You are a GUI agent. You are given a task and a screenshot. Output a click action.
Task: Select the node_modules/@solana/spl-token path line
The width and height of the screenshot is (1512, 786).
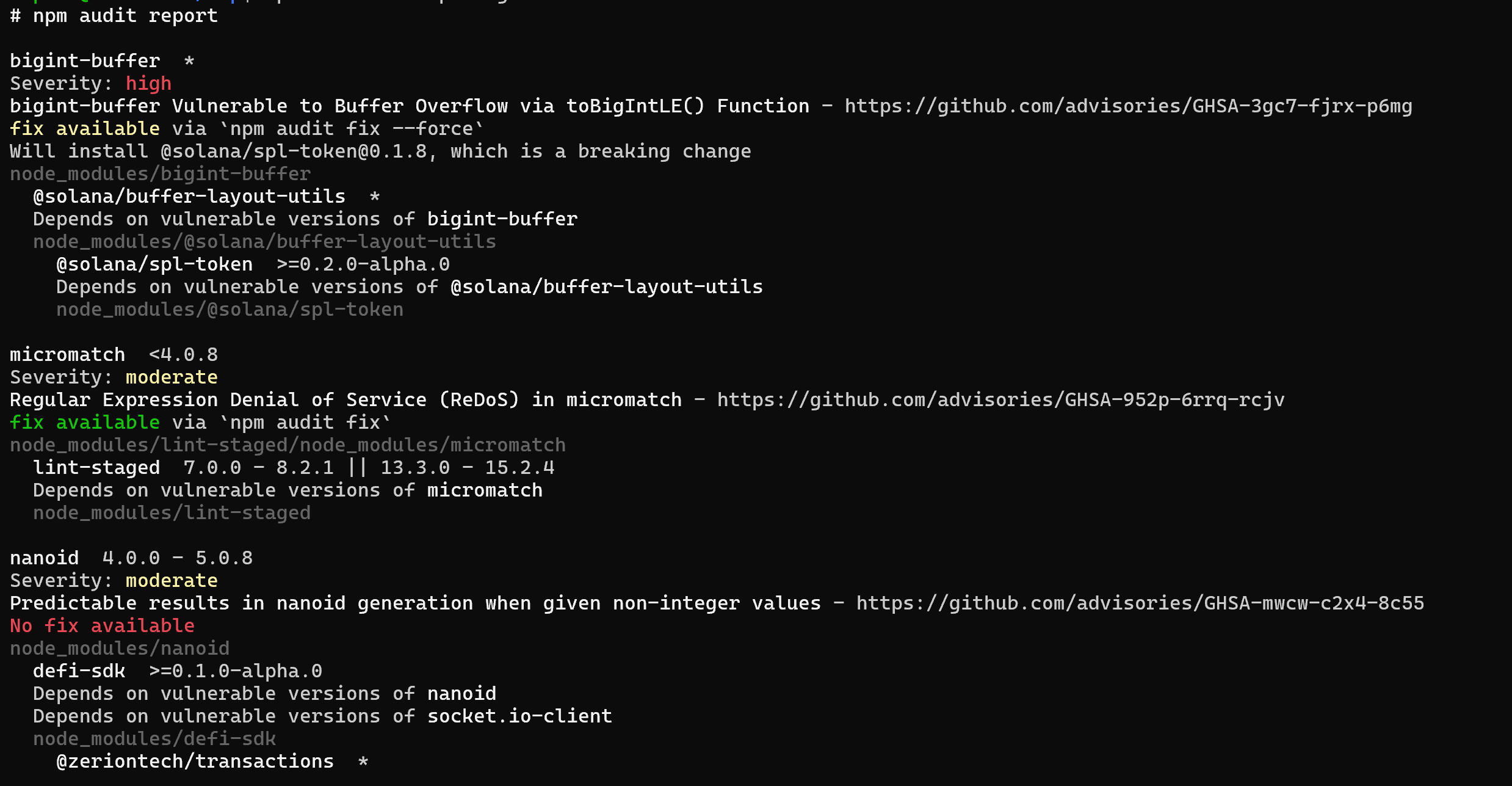point(230,310)
